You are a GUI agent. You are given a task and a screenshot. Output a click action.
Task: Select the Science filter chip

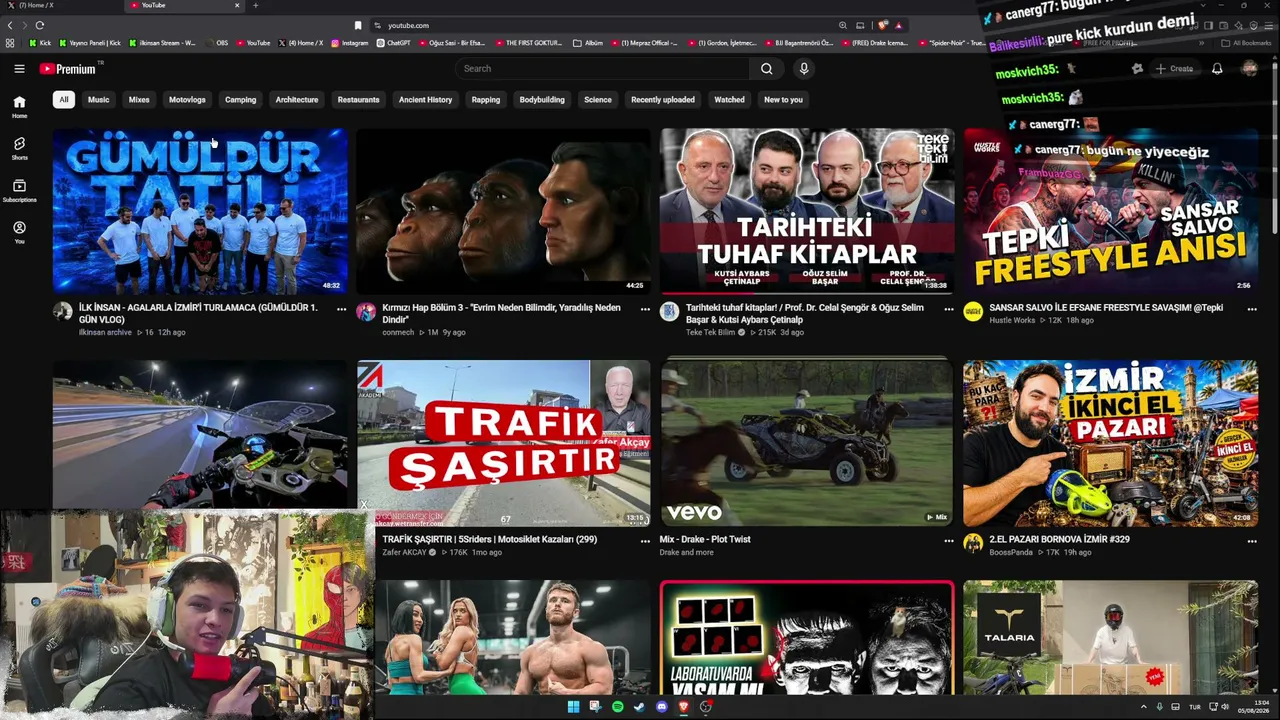[598, 100]
